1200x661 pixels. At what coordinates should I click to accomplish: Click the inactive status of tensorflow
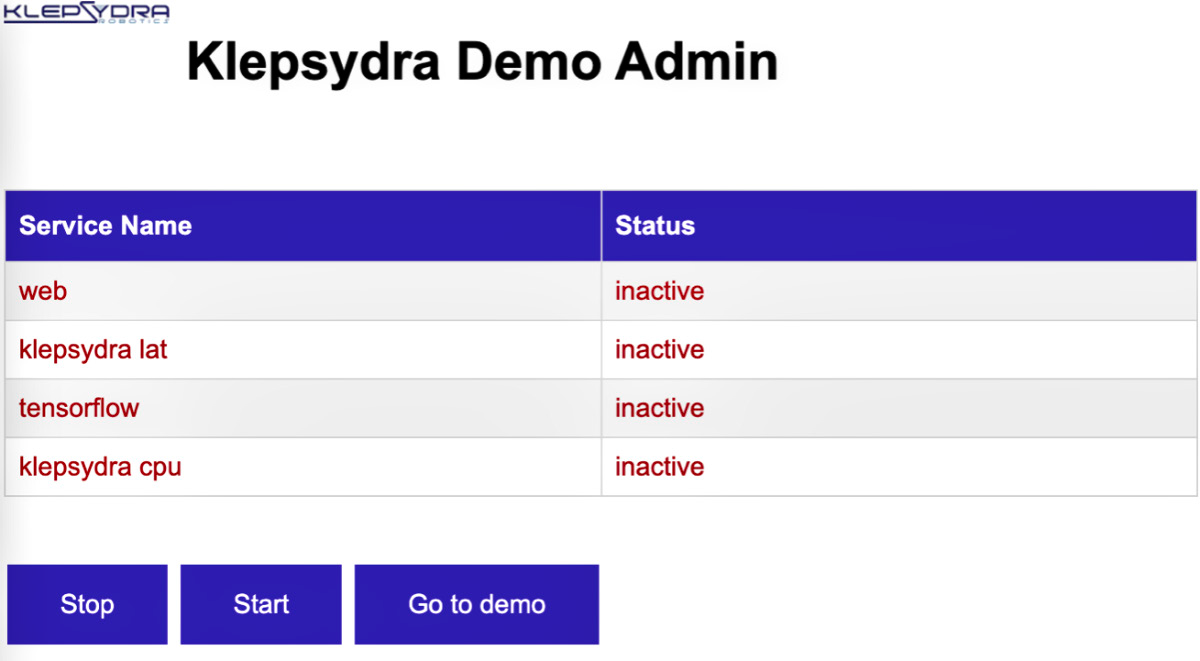coord(659,408)
